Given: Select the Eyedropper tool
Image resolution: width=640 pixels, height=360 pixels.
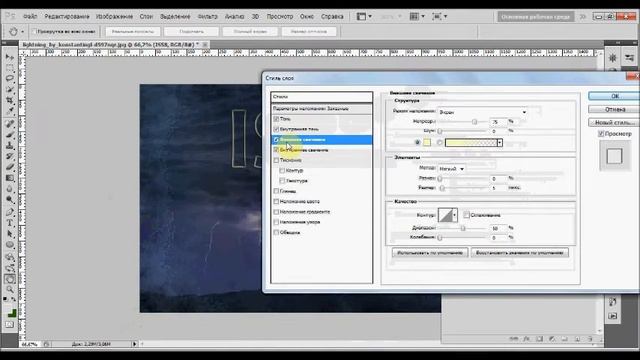Looking at the screenshot, I should pyautogui.click(x=10, y=111).
